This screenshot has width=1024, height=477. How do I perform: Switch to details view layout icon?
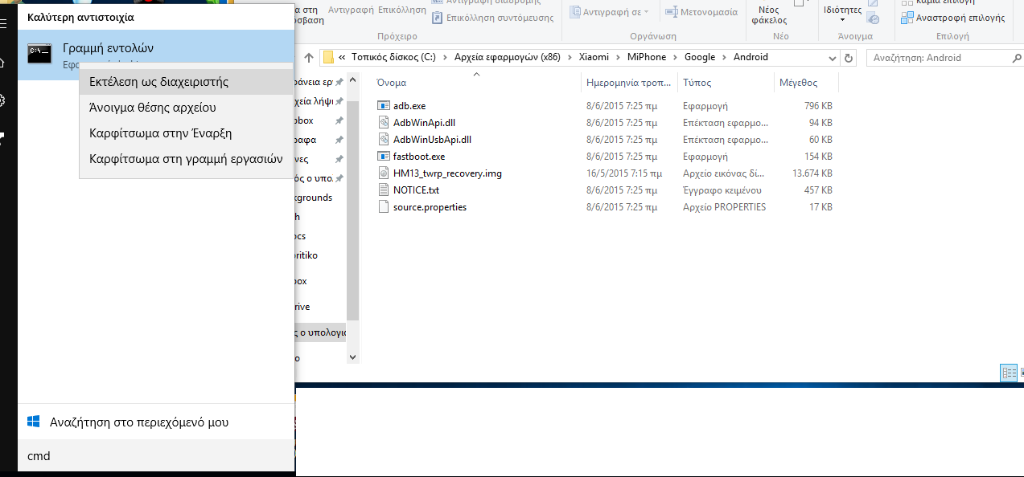(1009, 372)
